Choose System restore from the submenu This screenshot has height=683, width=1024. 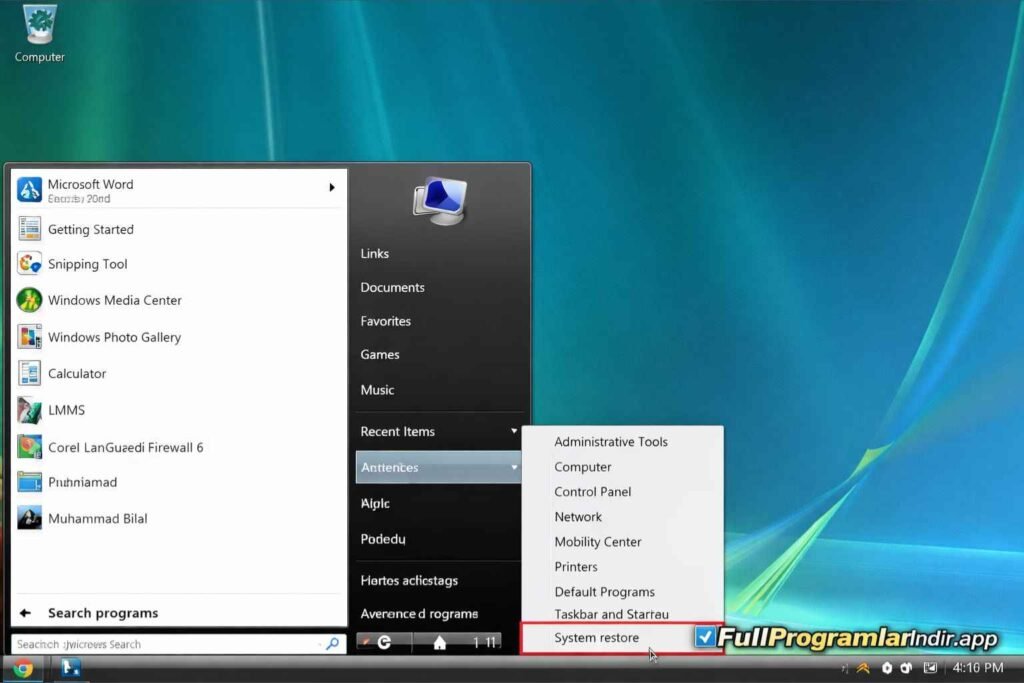tap(597, 637)
